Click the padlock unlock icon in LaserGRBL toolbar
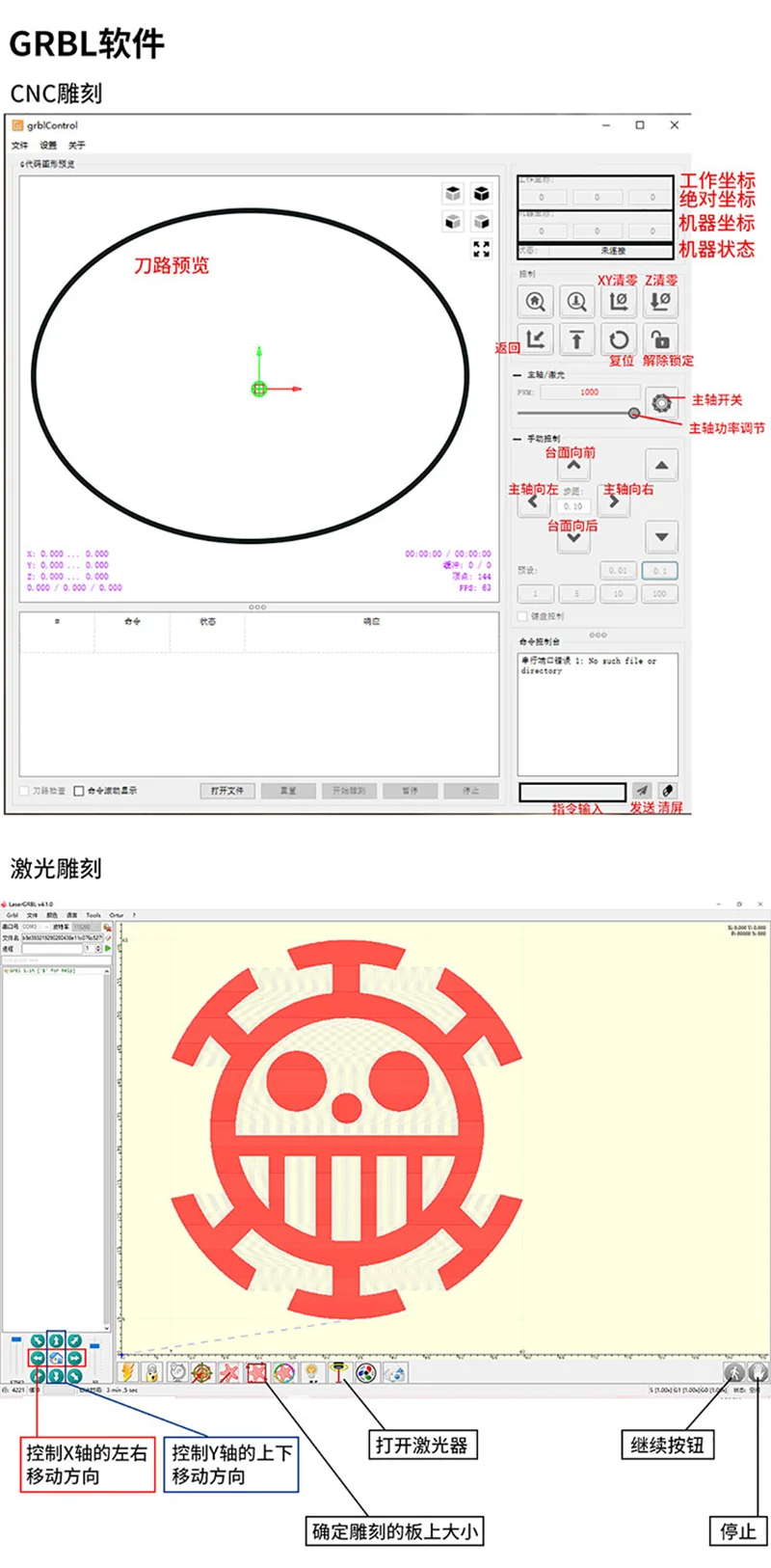This screenshot has width=771, height=1568. tap(152, 1371)
